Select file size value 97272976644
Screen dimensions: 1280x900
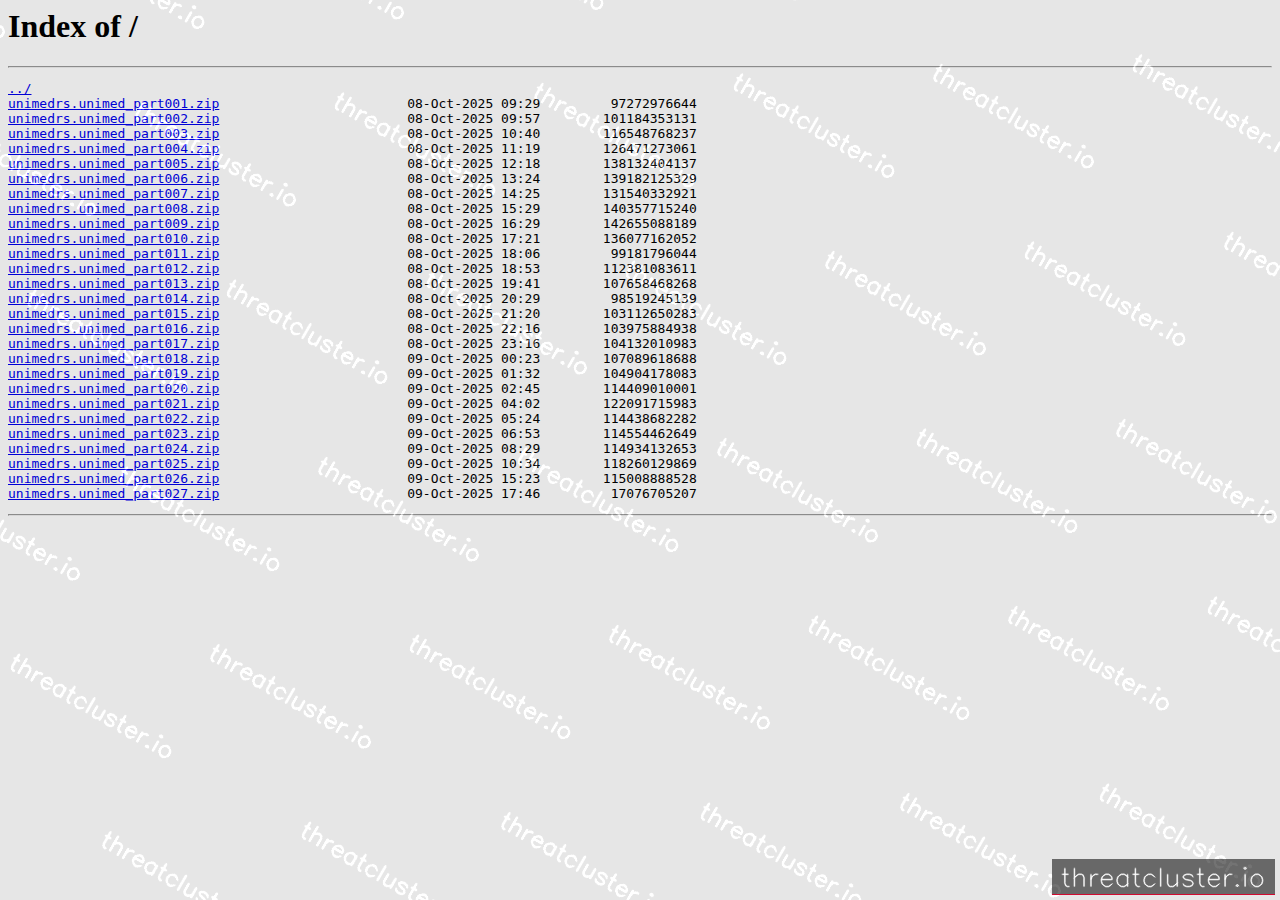click(654, 104)
